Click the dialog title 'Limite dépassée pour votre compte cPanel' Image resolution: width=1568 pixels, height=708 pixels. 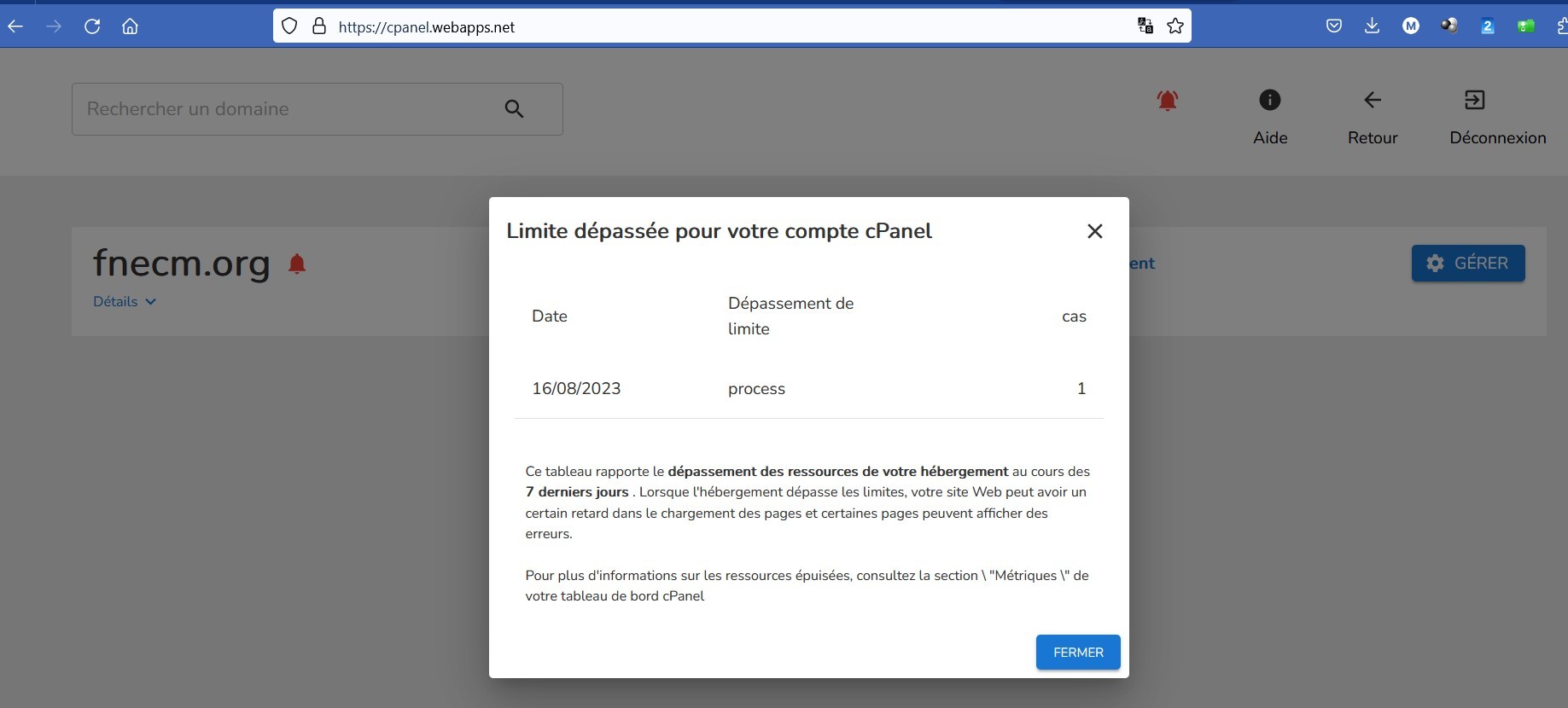click(x=719, y=231)
